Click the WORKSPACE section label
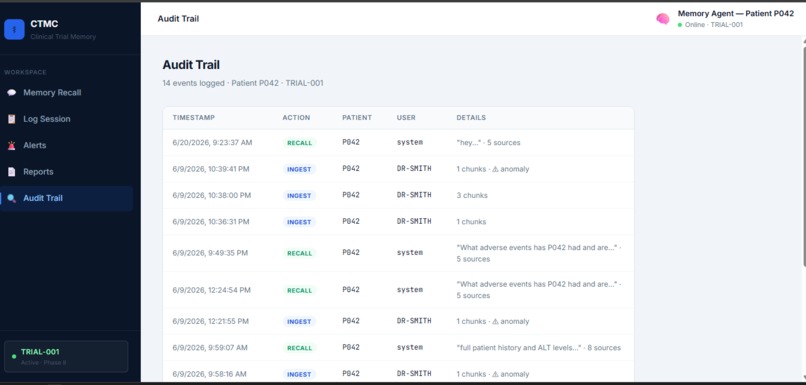This screenshot has height=385, width=806. pyautogui.click(x=25, y=72)
